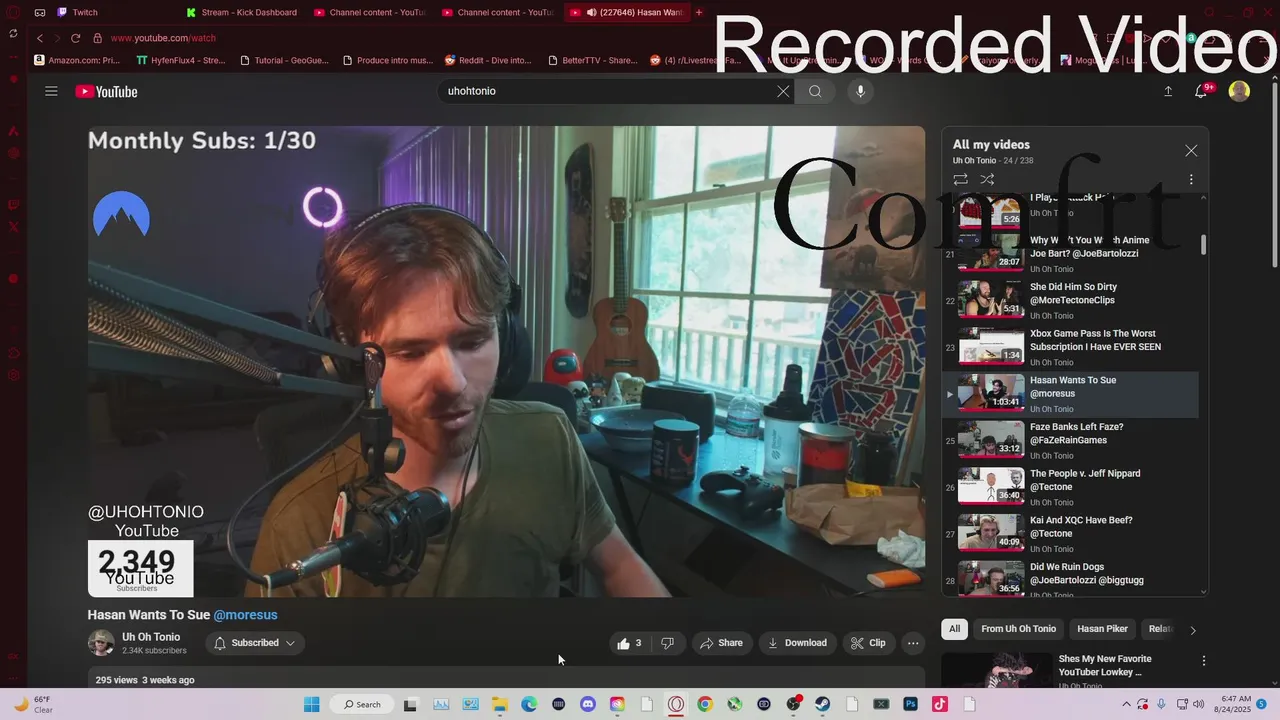Open the YouTube guide hamburger menu

click(x=51, y=91)
